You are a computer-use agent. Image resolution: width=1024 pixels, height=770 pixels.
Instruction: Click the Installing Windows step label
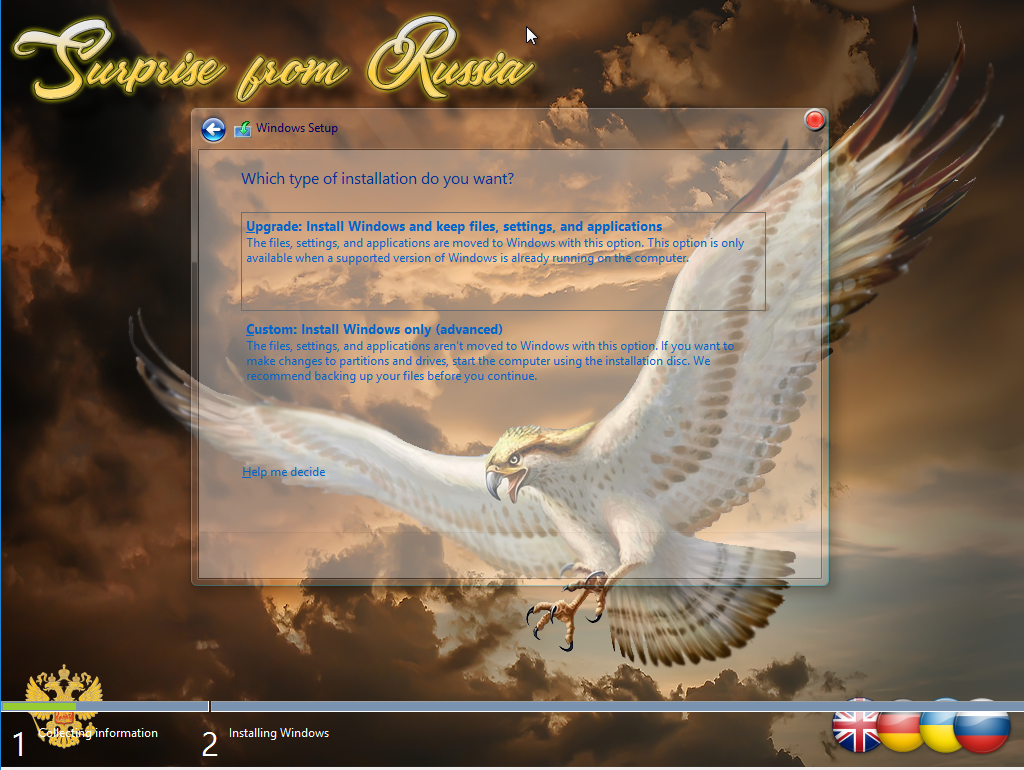(279, 733)
